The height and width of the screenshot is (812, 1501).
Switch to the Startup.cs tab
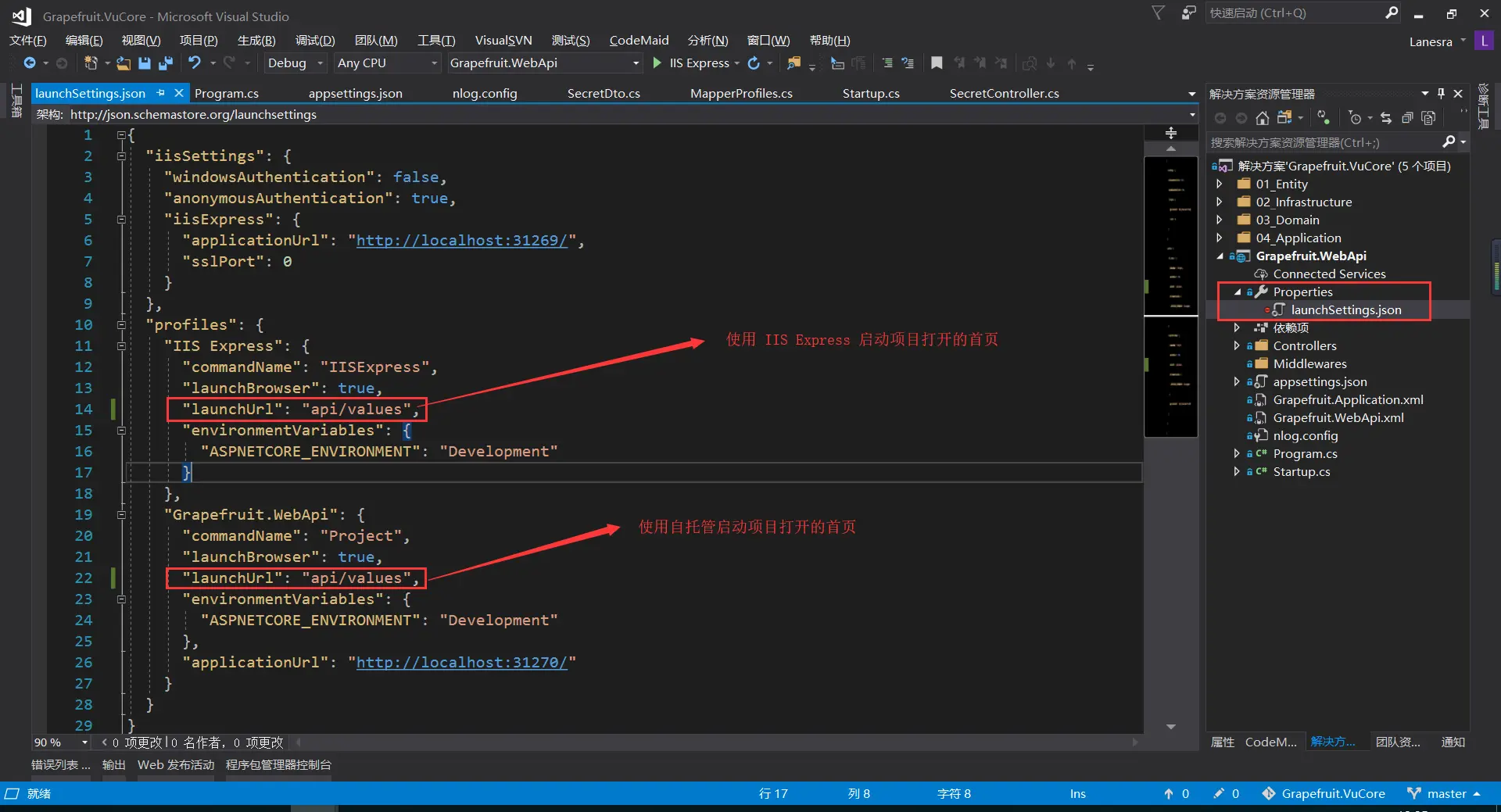[x=871, y=93]
